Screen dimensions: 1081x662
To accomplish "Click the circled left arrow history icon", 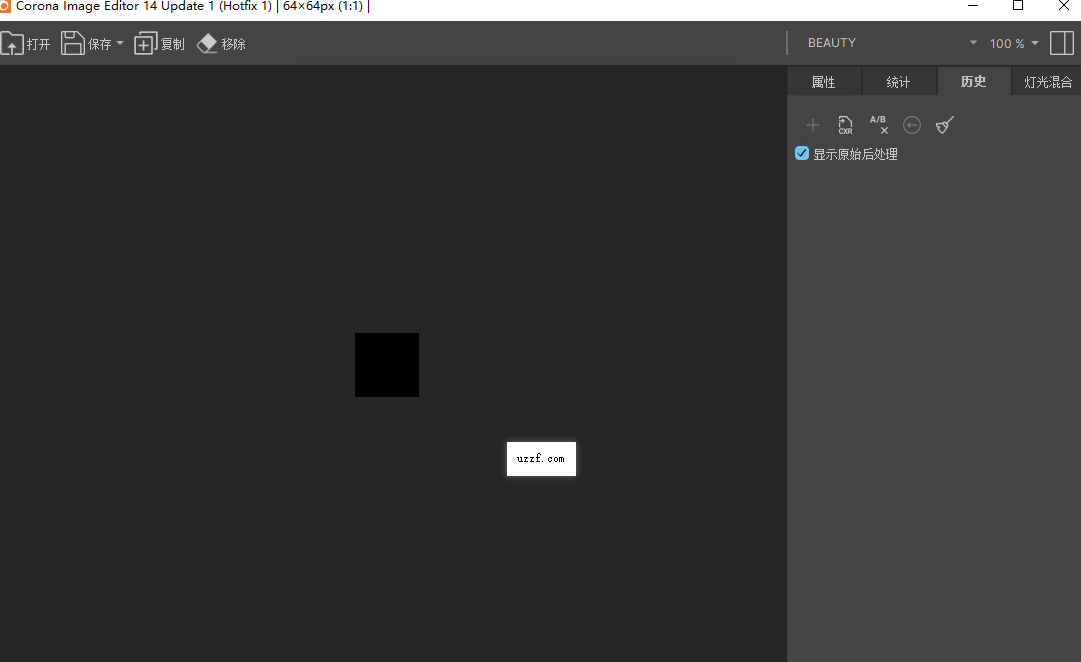I will (912, 125).
